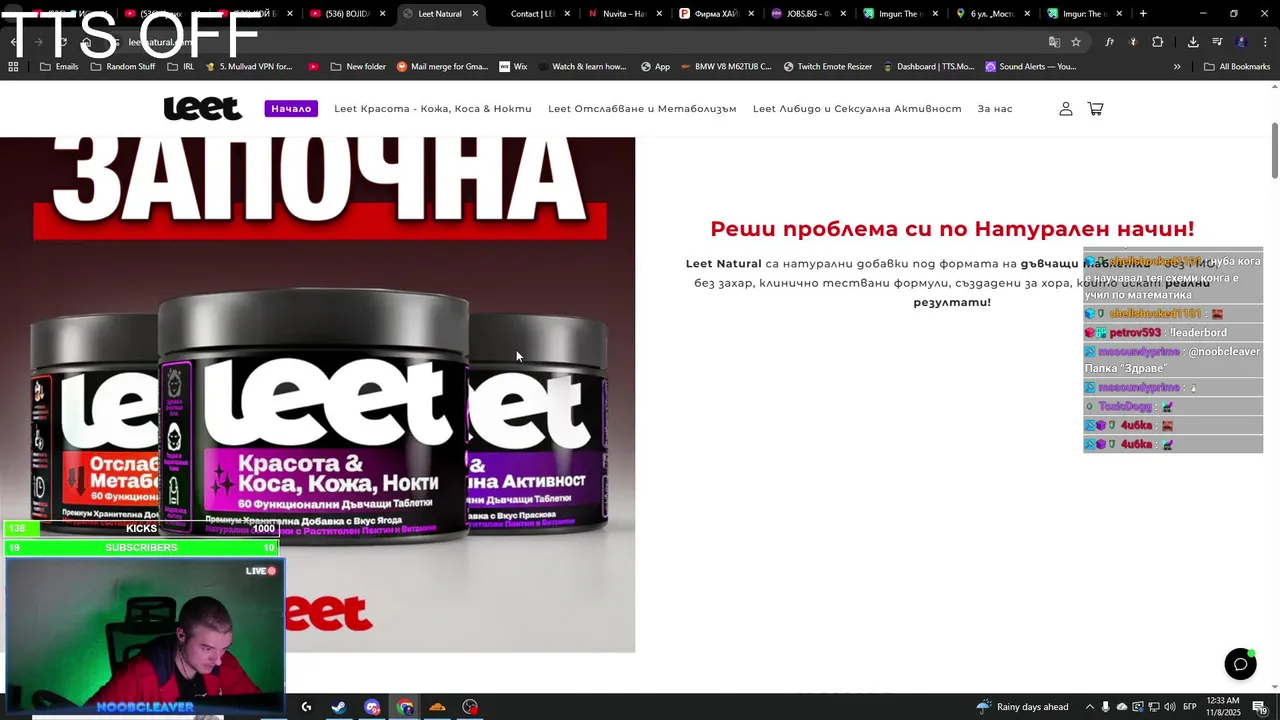Show hidden system tray icons
Image resolution: width=1280 pixels, height=720 pixels.
pyautogui.click(x=1090, y=707)
